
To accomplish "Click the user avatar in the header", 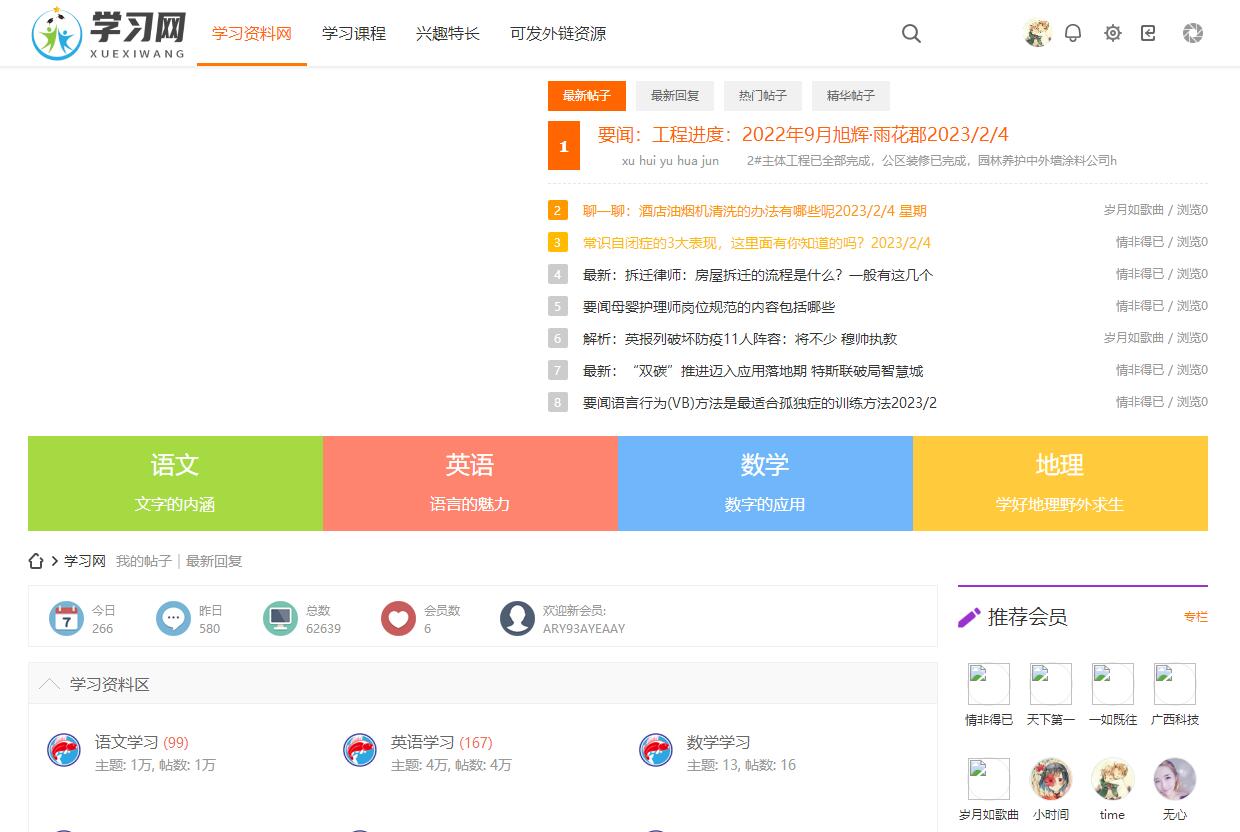I will point(1037,33).
